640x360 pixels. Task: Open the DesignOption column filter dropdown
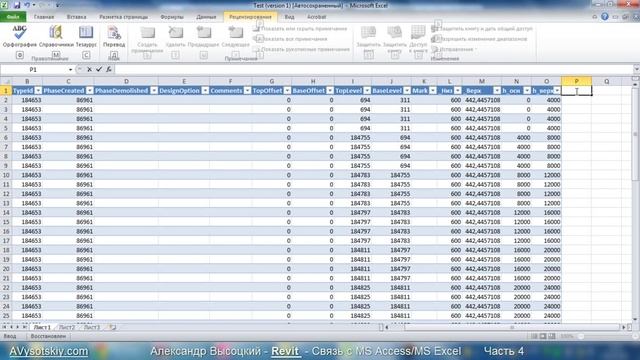tap(205, 91)
